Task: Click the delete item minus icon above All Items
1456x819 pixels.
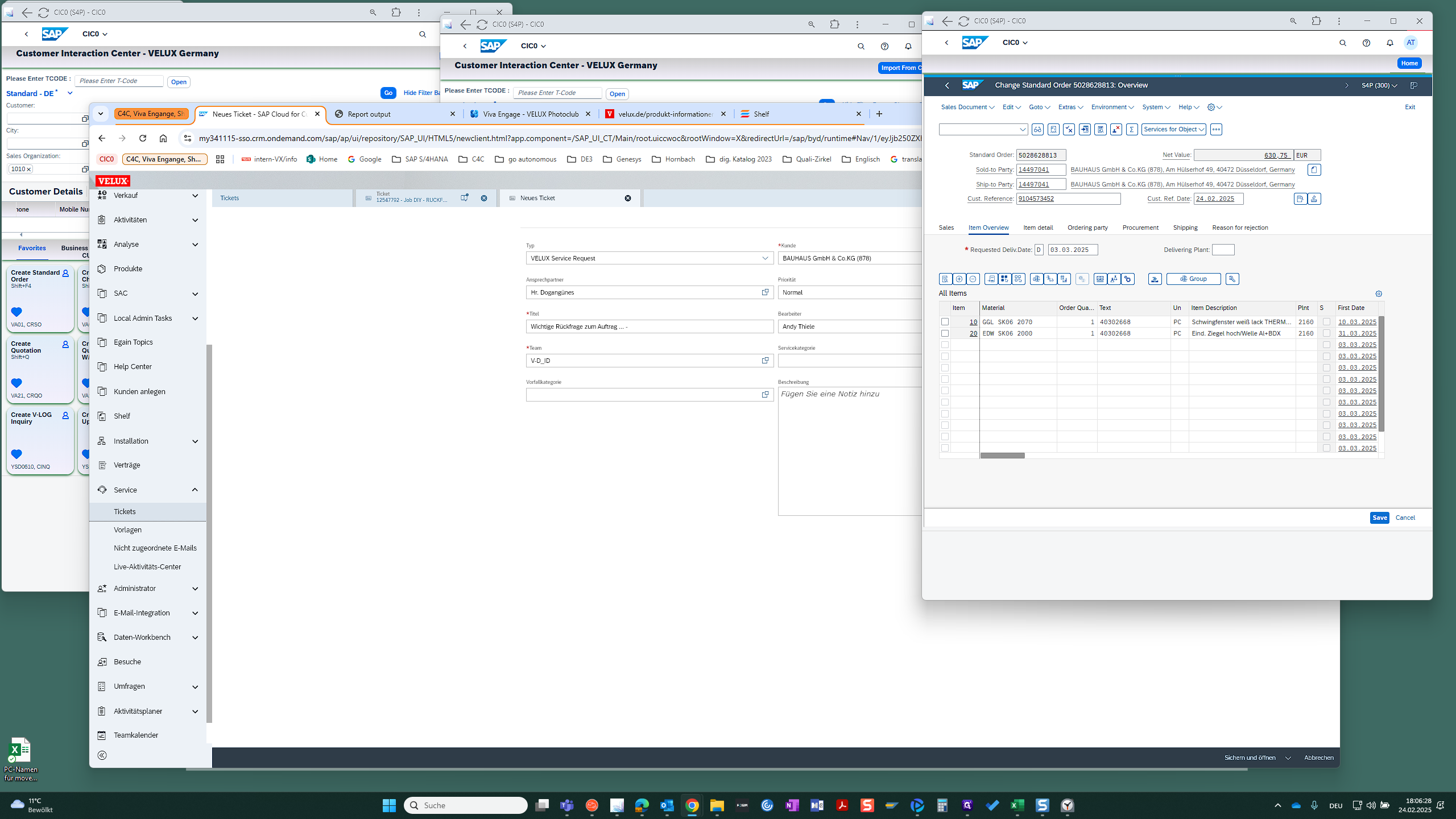Action: pos(973,279)
